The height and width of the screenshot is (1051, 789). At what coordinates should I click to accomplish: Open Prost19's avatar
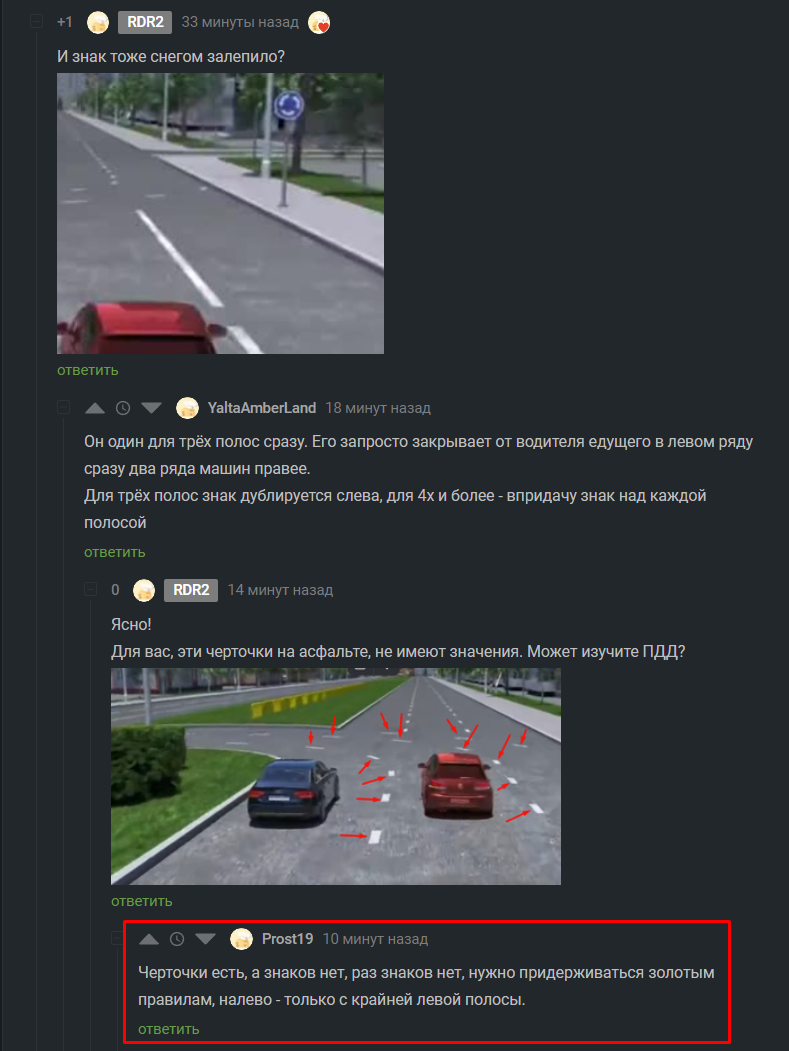[x=241, y=939]
